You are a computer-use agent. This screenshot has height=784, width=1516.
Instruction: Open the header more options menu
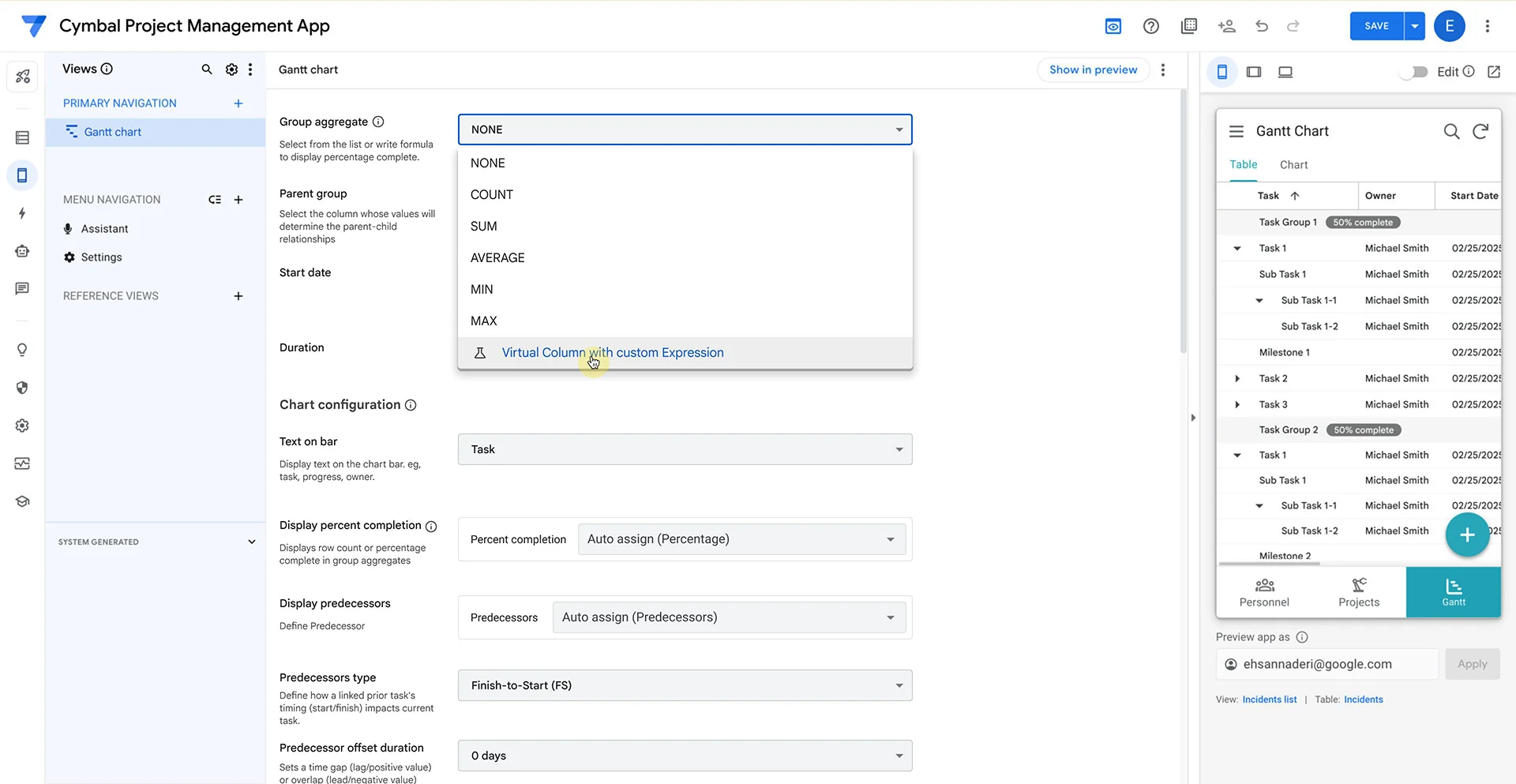coord(1488,26)
